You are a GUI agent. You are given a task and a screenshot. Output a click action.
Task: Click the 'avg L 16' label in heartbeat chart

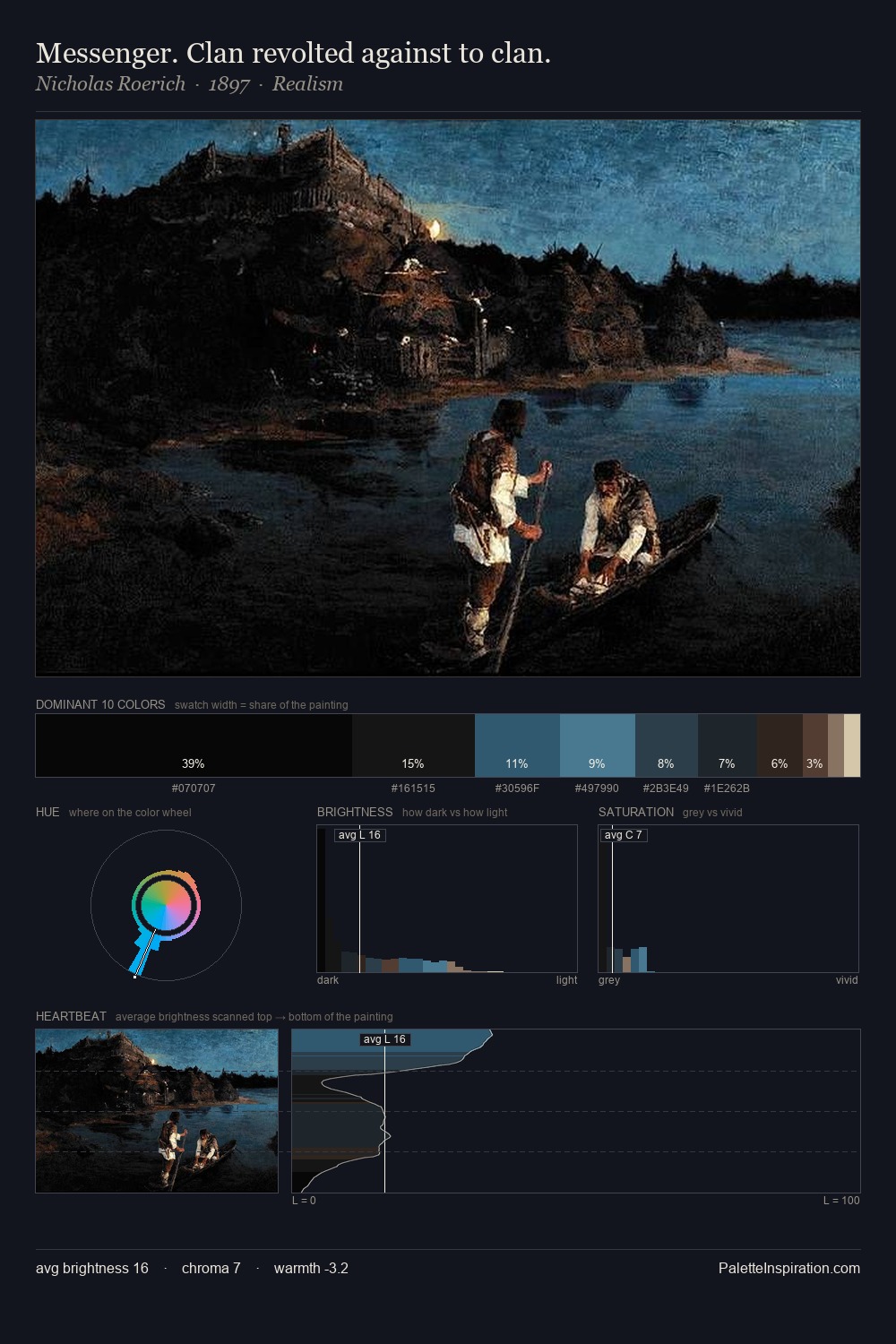pos(384,1039)
